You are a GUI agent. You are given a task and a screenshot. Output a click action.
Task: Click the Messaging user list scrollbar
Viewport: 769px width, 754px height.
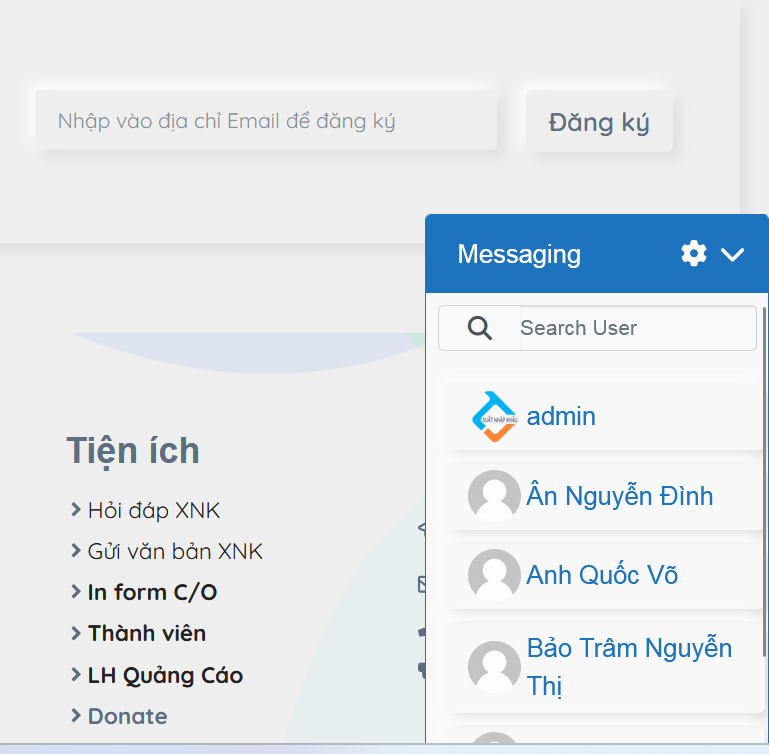coord(765,482)
